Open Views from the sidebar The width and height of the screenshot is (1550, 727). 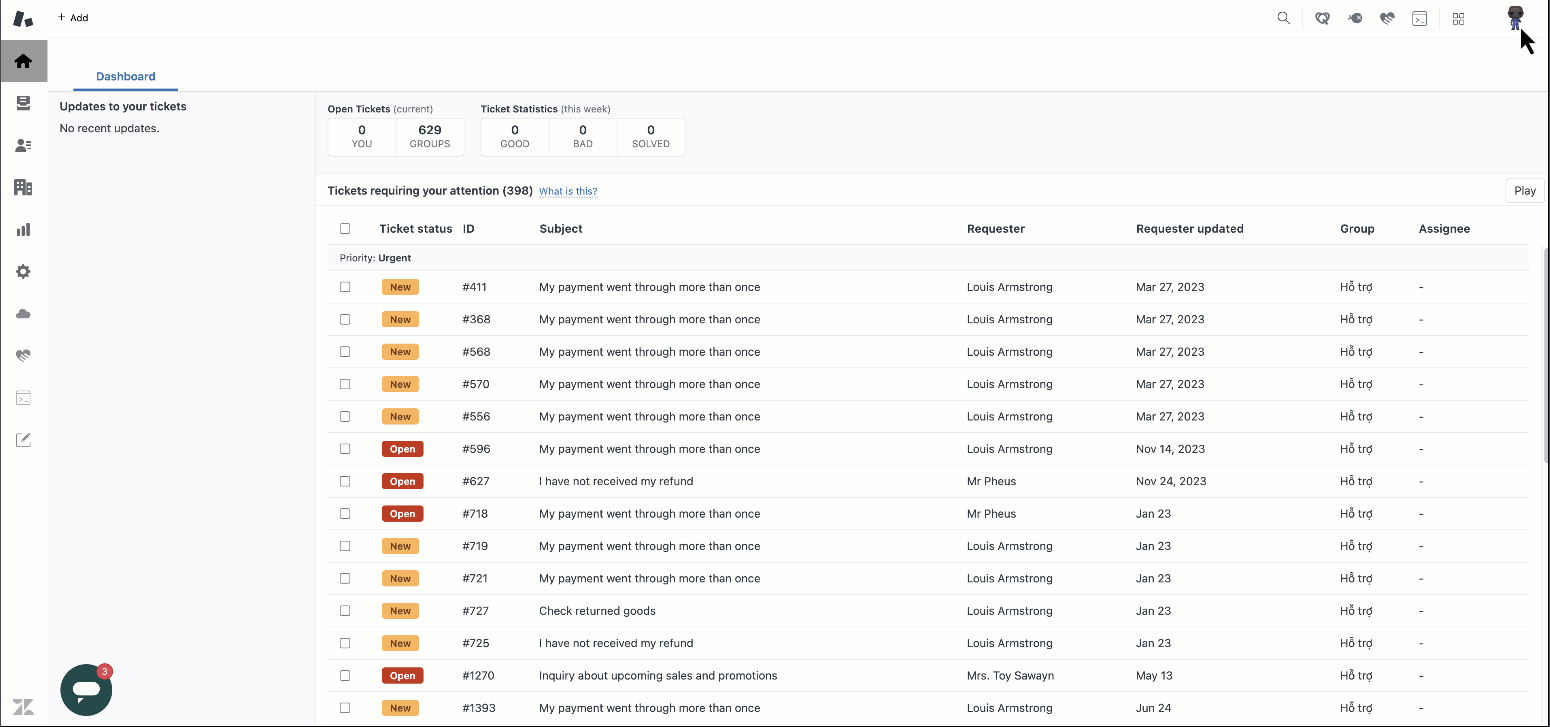tap(23, 103)
